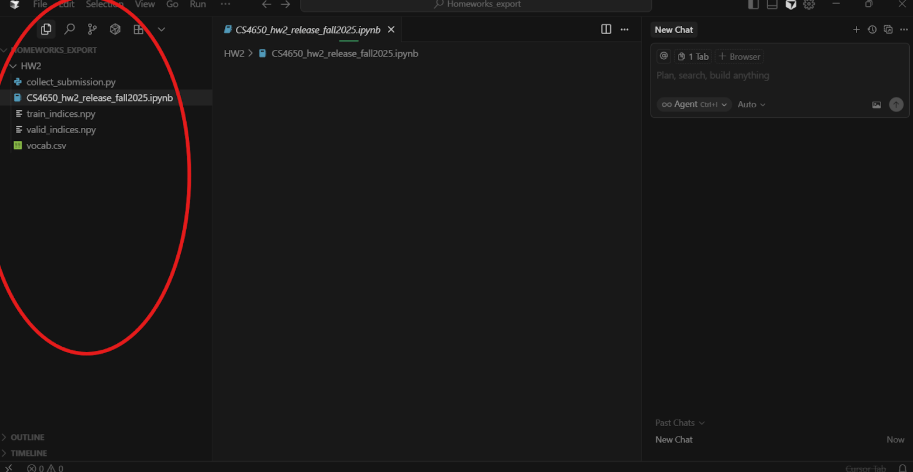913x472 pixels.
Task: Toggle the primary sidebar layout icon
Action: pos(753,5)
